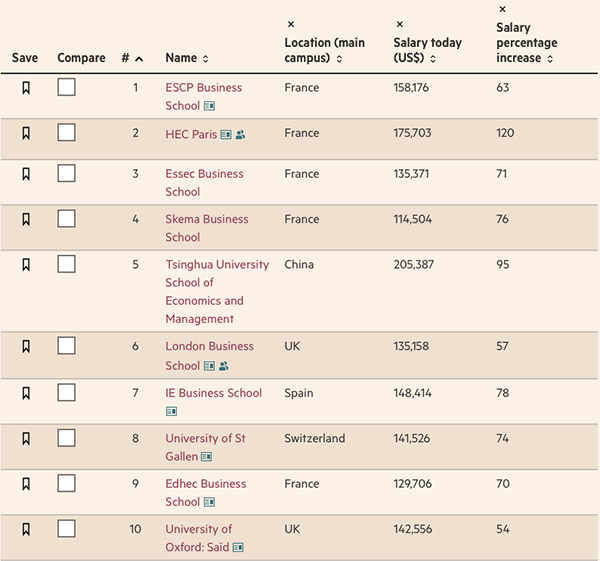Open Edhec Business School profile card icon
Image resolution: width=600 pixels, height=561 pixels.
tap(209, 502)
